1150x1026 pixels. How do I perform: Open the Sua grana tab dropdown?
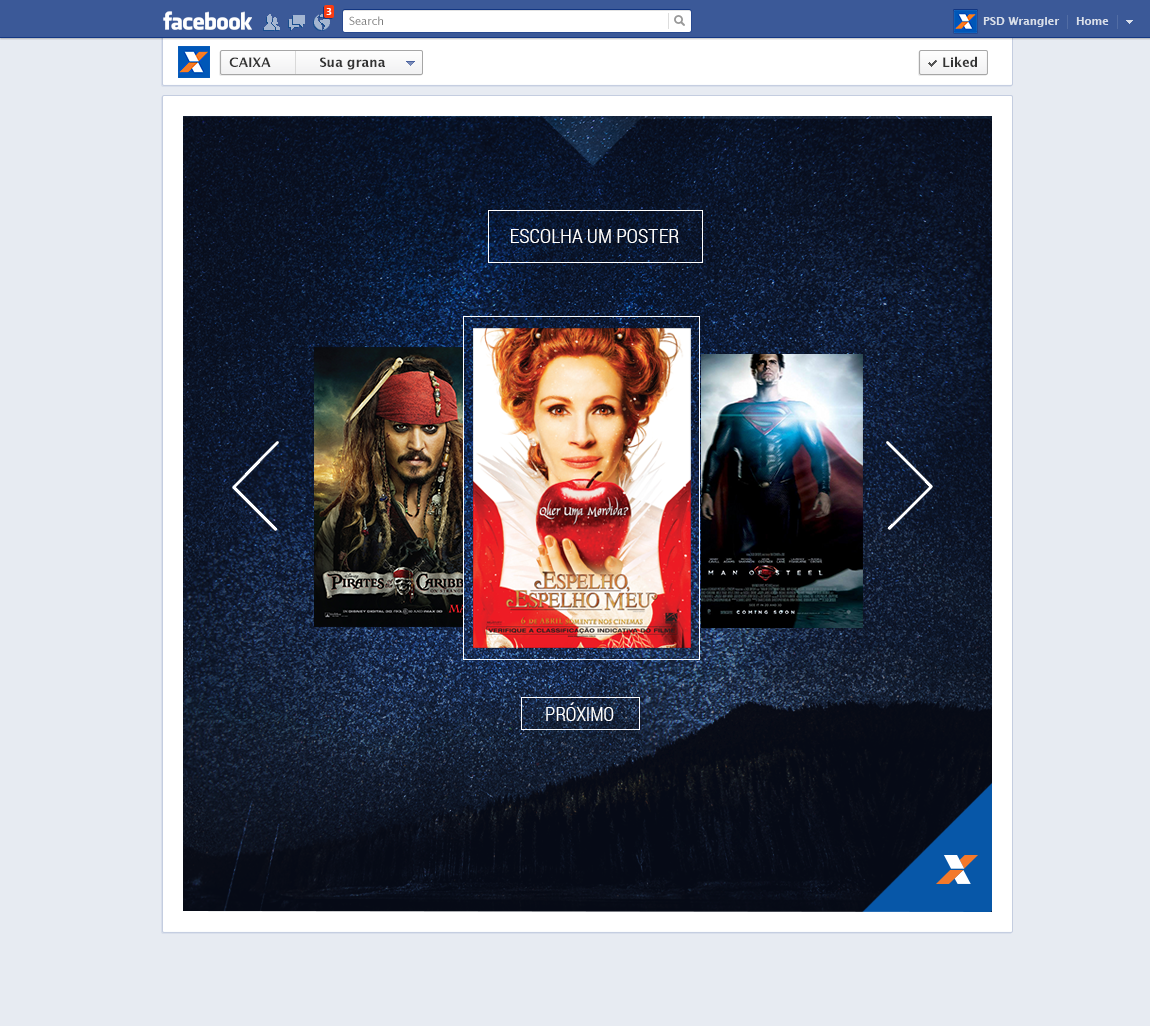[x=359, y=62]
